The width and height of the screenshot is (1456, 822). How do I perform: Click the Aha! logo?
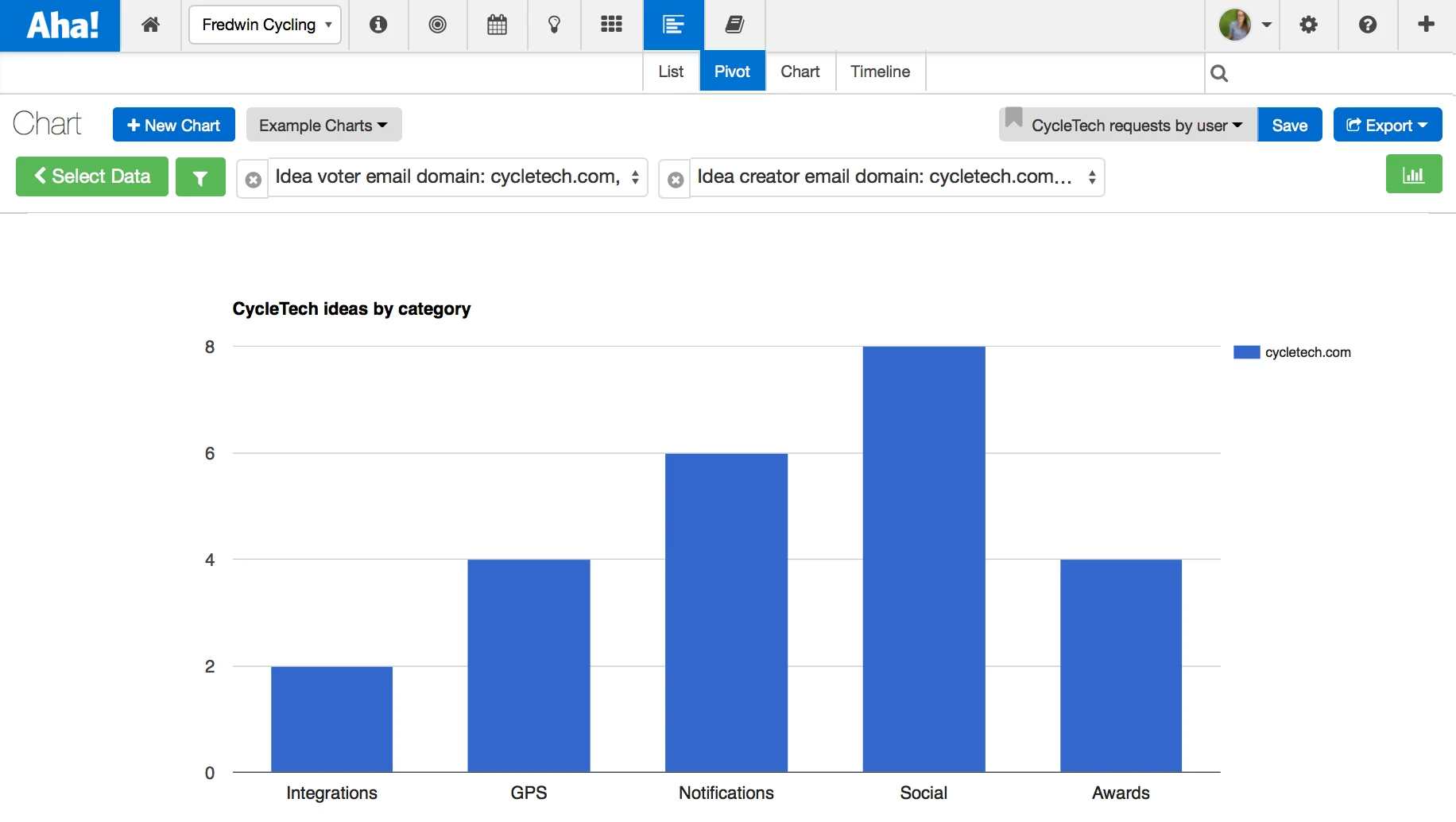point(60,25)
